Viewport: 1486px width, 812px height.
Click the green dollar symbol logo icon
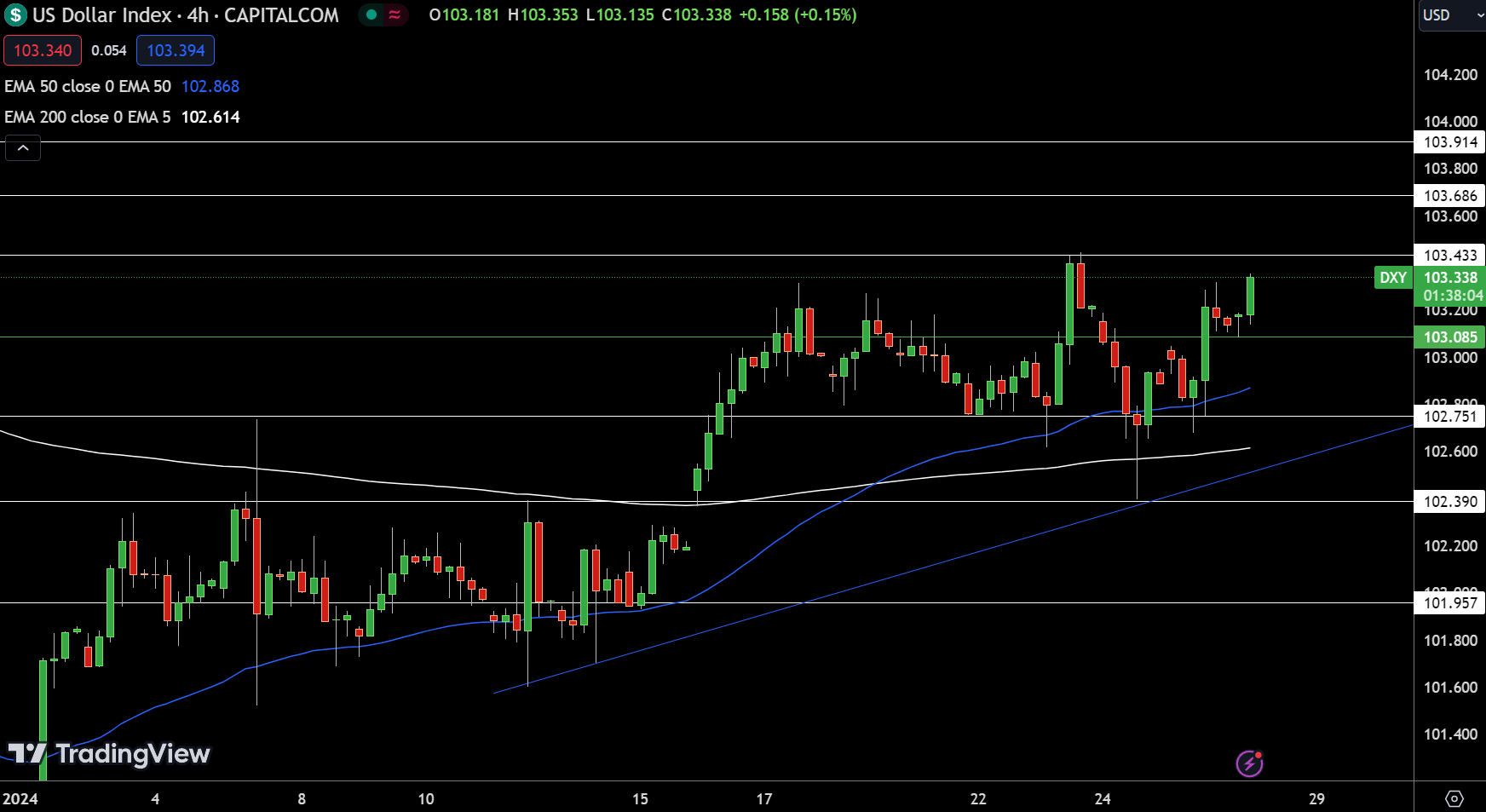pyautogui.click(x=15, y=15)
